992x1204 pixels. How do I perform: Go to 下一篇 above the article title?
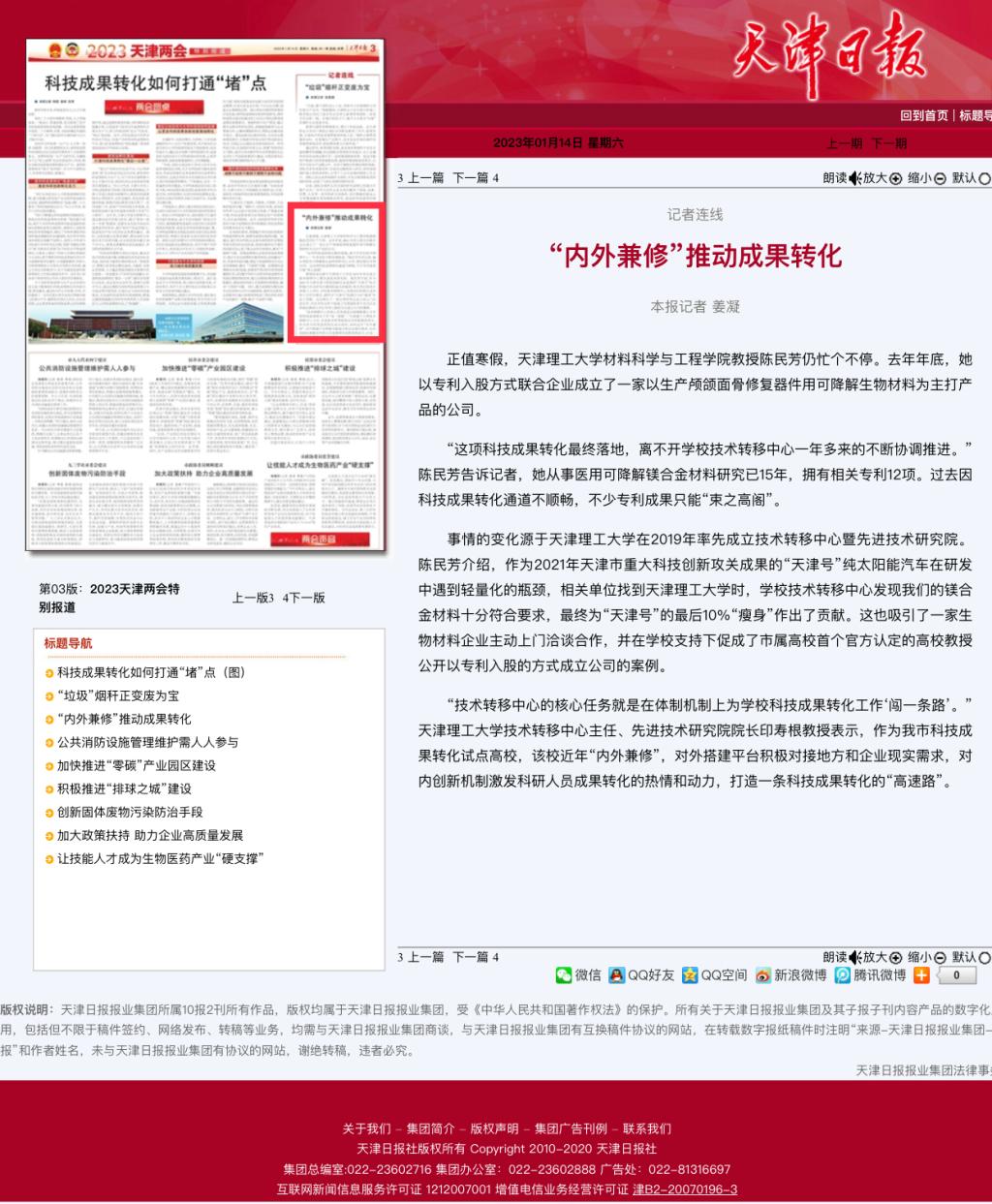click(x=471, y=178)
